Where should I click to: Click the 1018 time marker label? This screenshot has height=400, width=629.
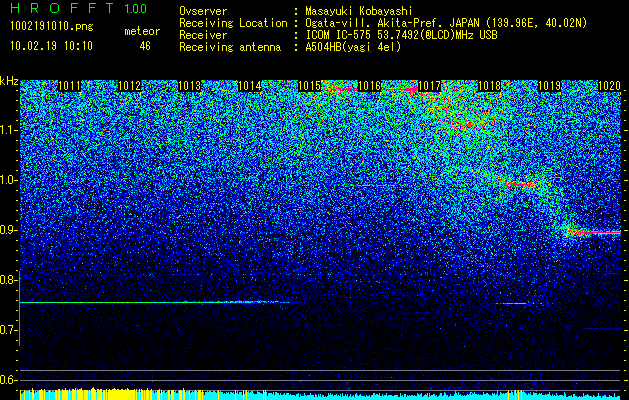click(x=490, y=86)
